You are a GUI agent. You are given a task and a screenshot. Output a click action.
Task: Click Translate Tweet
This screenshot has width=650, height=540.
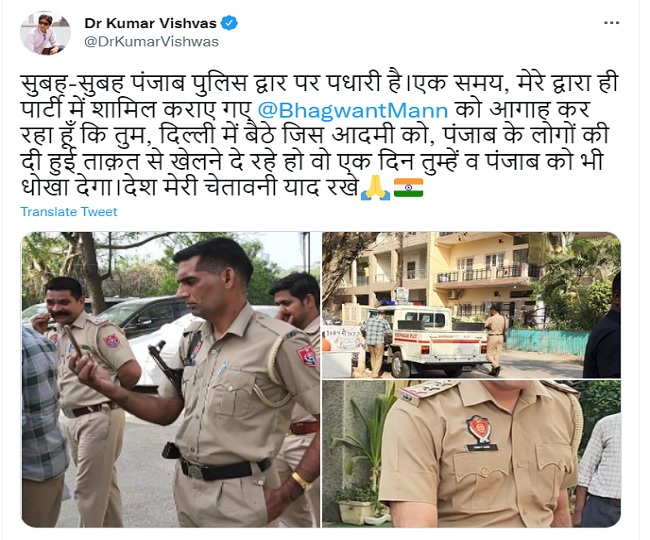coord(69,212)
